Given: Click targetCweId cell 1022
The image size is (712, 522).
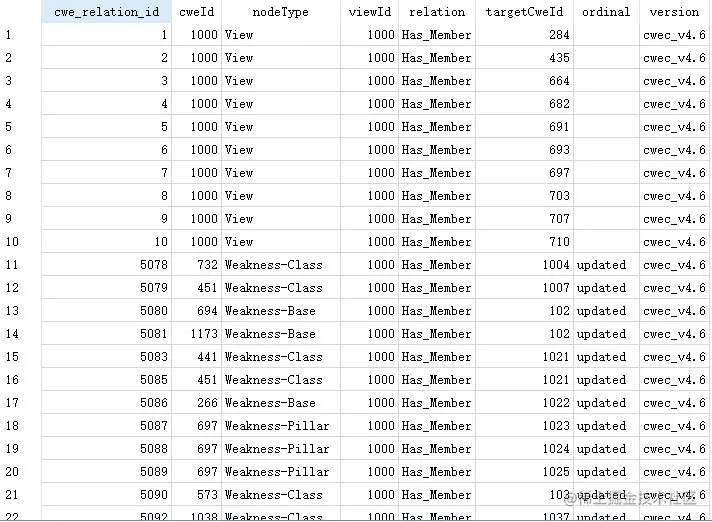Looking at the screenshot, I should tap(524, 403).
